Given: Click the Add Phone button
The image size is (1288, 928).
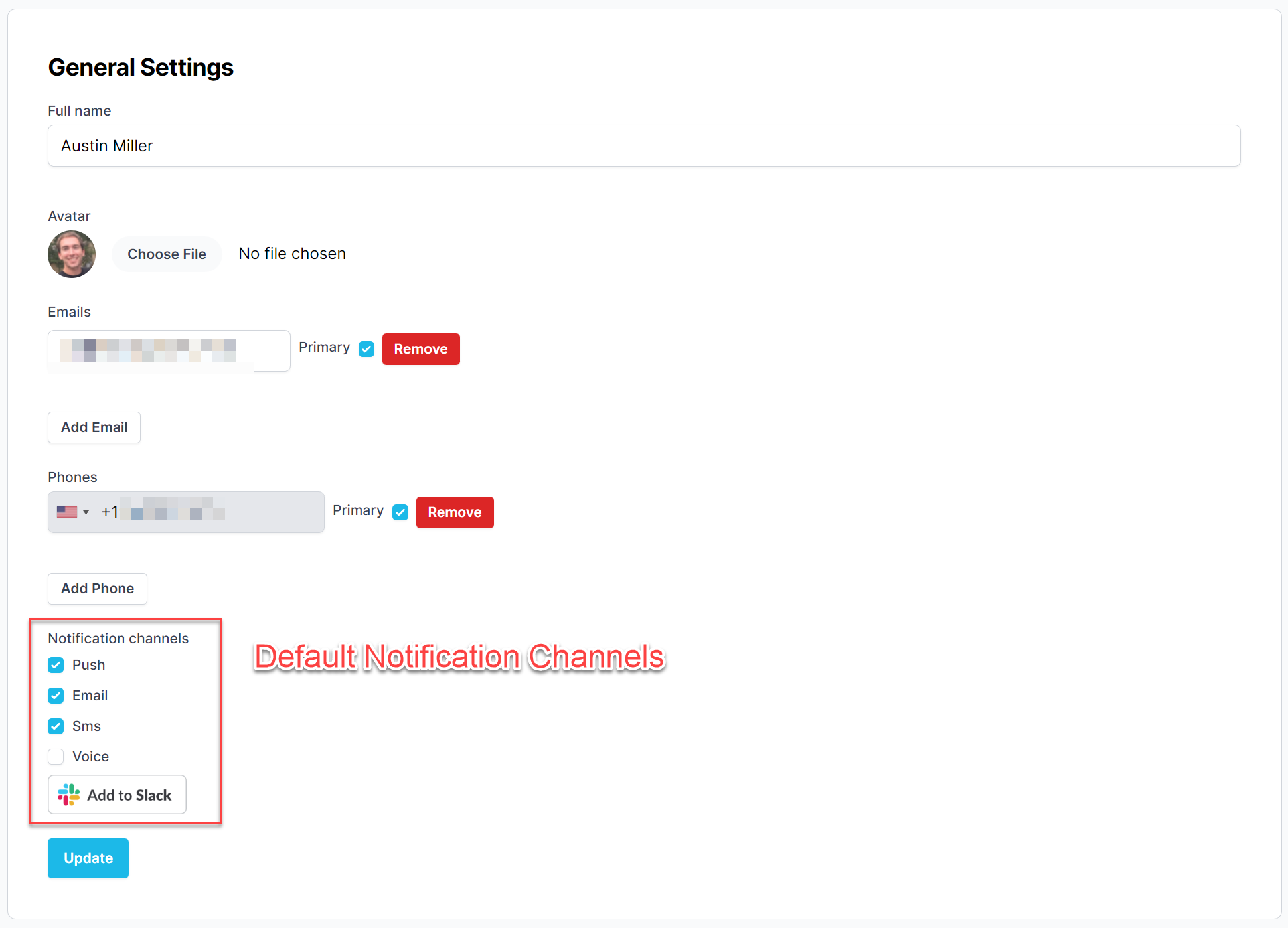Looking at the screenshot, I should tap(98, 589).
